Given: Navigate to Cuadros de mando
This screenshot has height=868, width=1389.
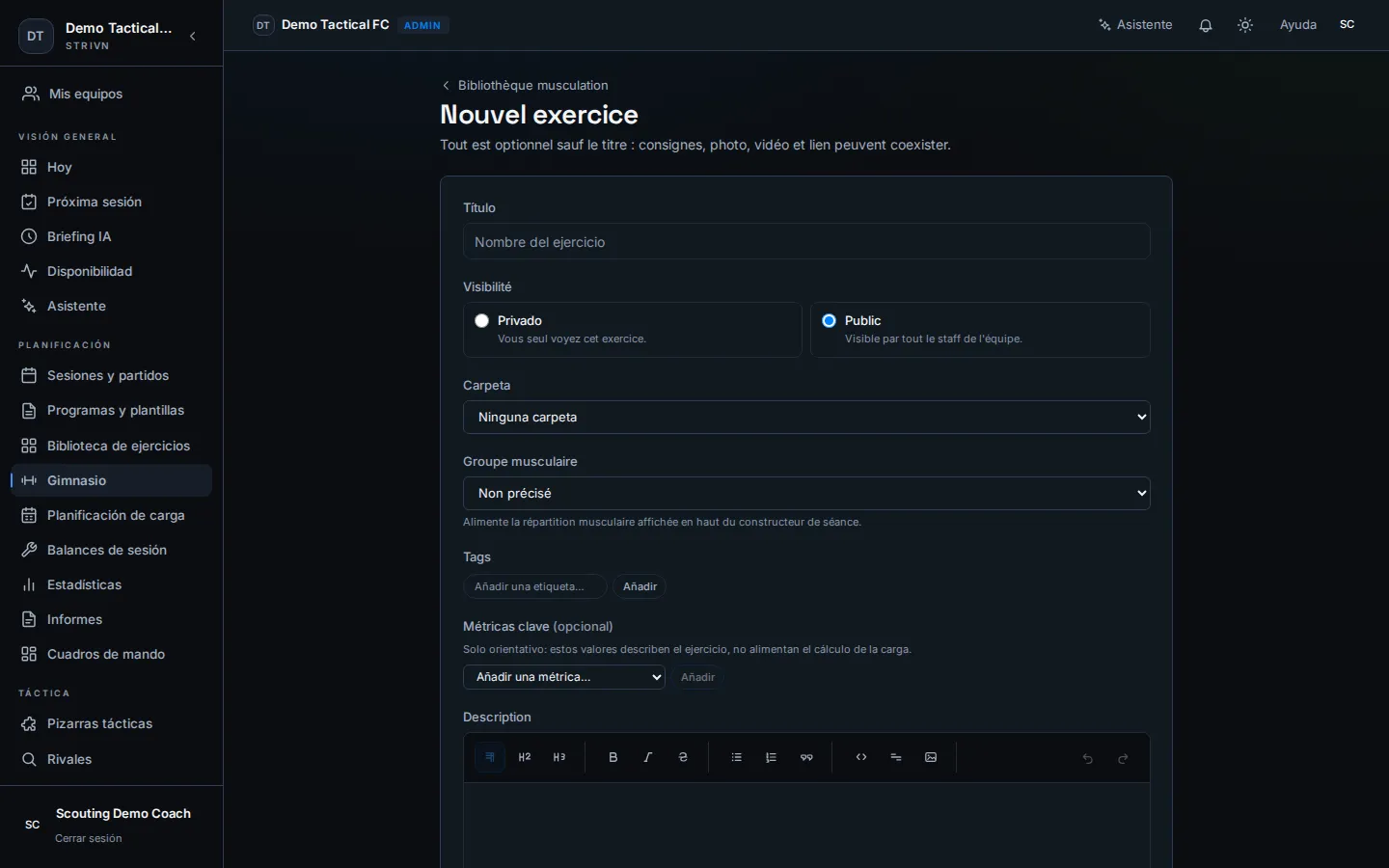Looking at the screenshot, I should [111, 654].
